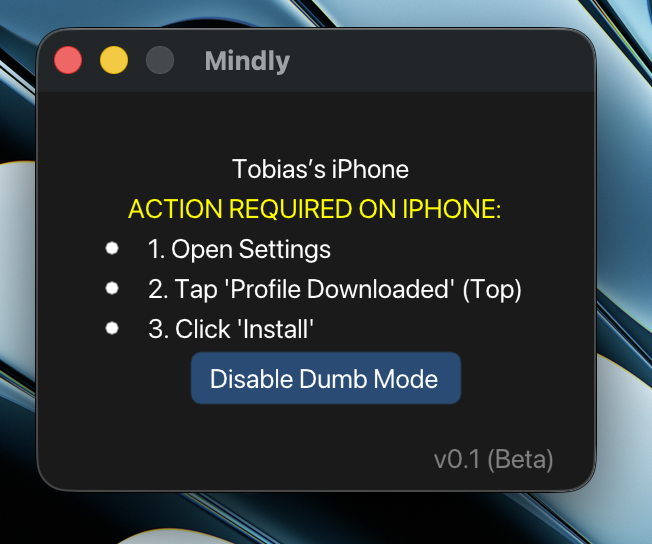Click the word 'Install' in step three
The height and width of the screenshot is (544, 652).
click(275, 329)
